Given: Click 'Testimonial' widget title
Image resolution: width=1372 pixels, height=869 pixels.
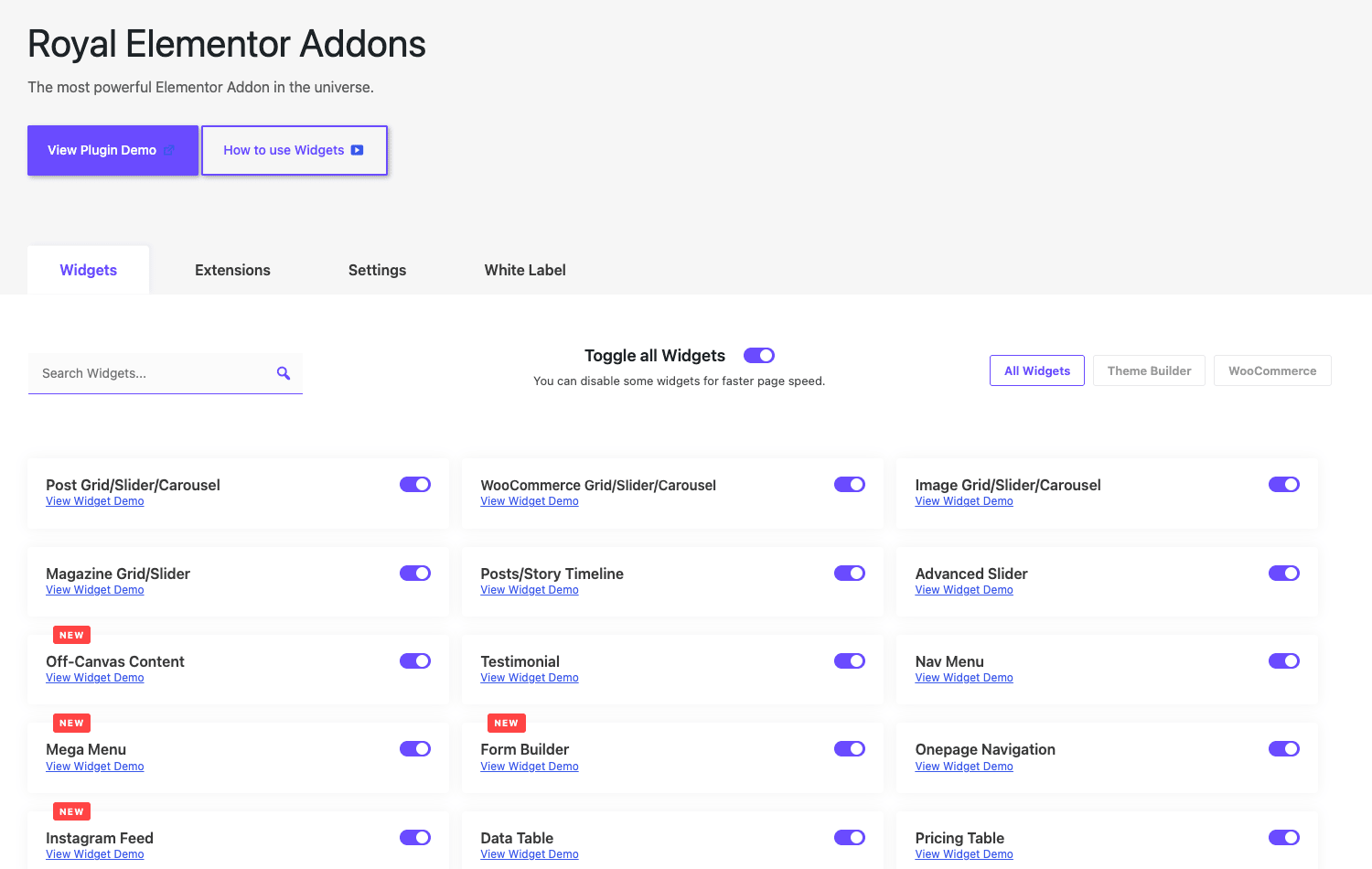Looking at the screenshot, I should (x=520, y=661).
